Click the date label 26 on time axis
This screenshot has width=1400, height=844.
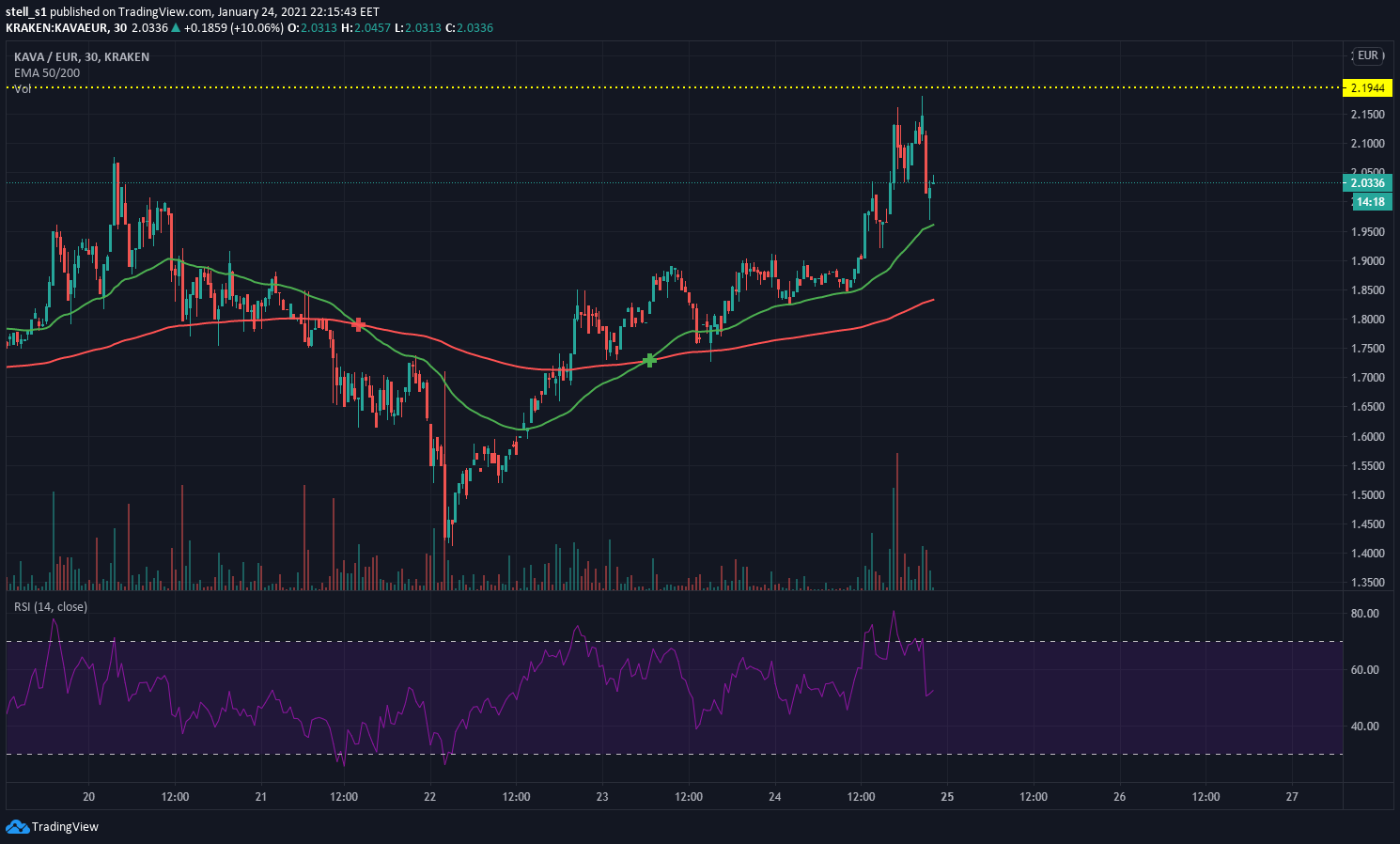point(1120,797)
